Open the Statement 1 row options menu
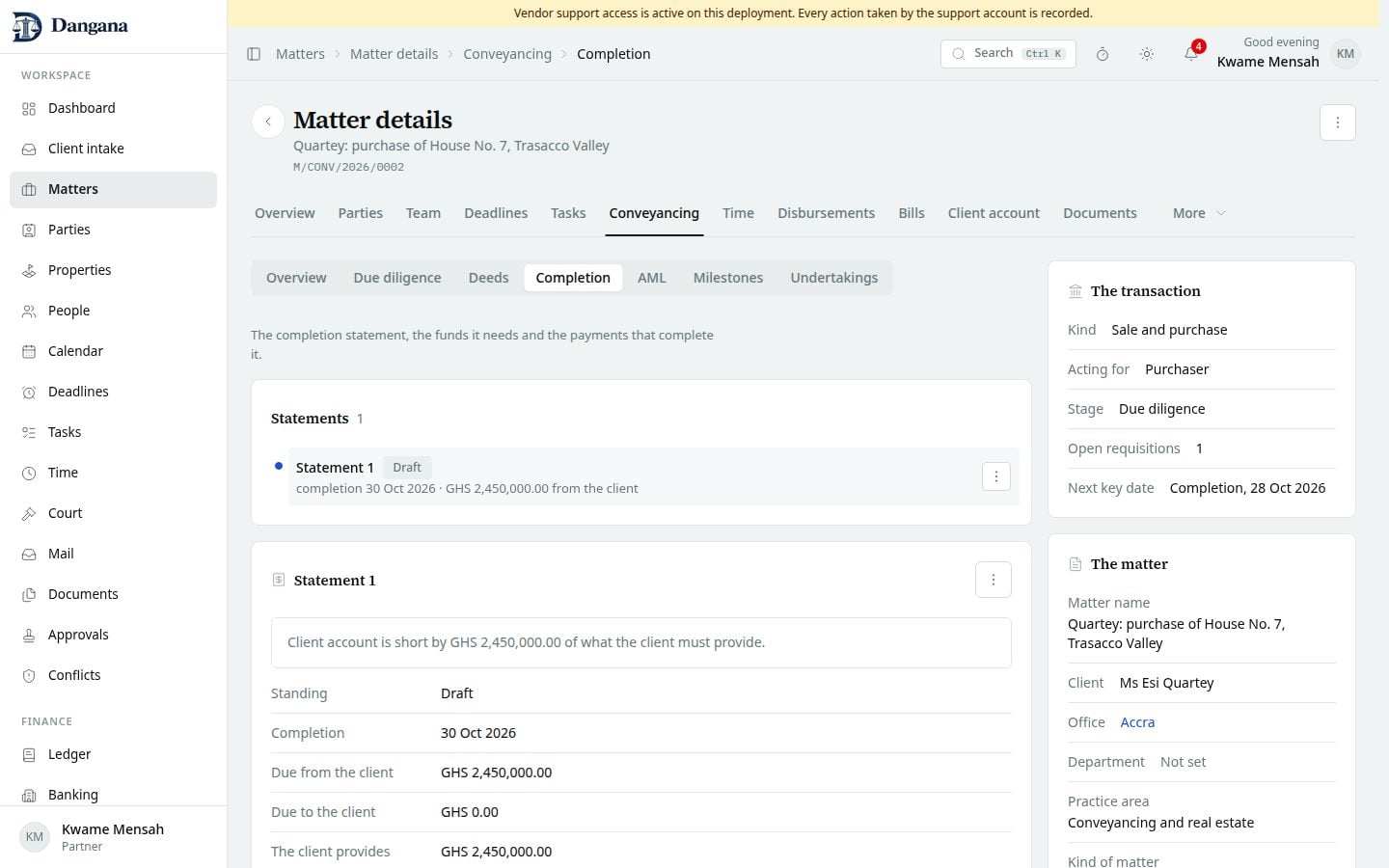 [x=996, y=476]
